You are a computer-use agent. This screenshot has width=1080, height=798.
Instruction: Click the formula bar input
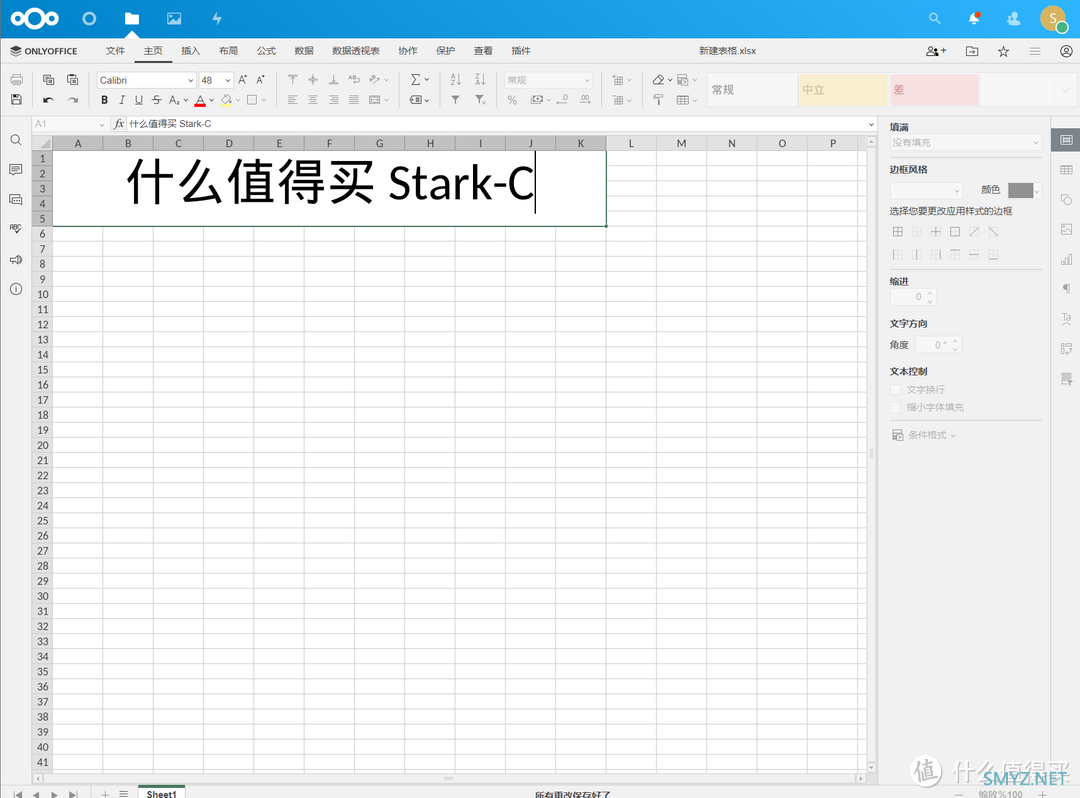coord(496,124)
